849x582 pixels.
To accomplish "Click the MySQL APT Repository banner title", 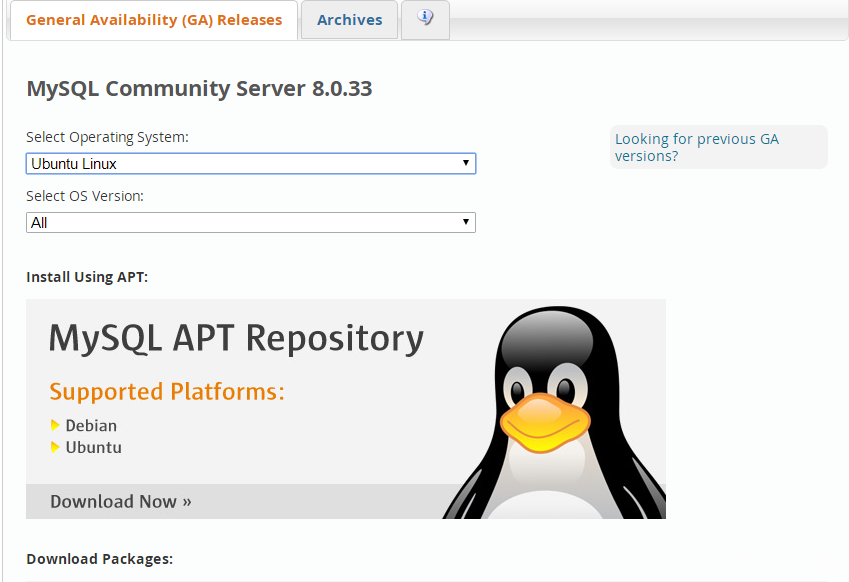I will click(236, 338).
